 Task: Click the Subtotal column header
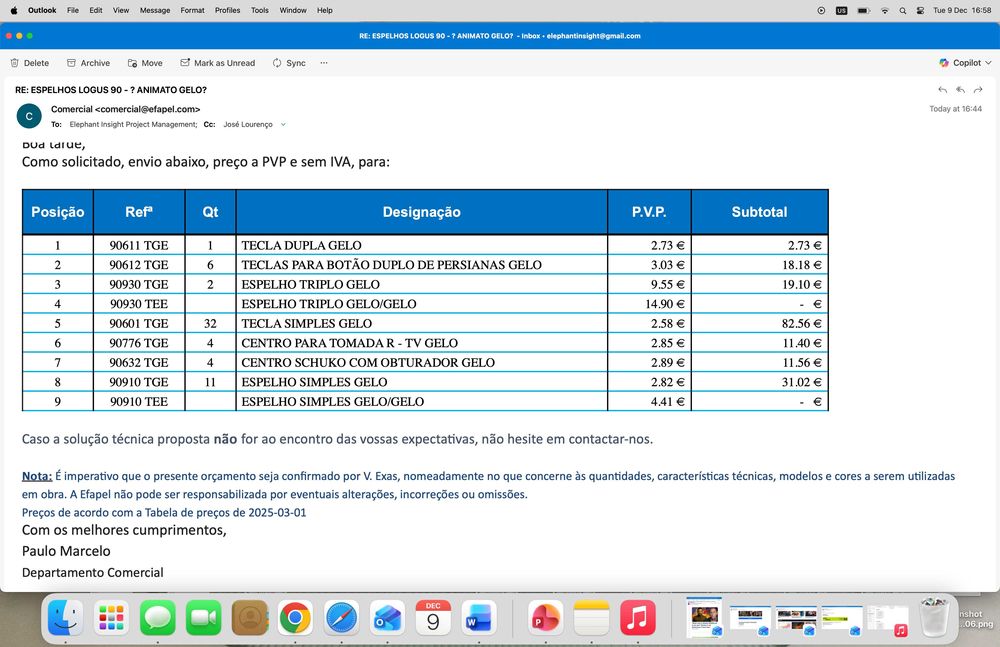pos(760,212)
